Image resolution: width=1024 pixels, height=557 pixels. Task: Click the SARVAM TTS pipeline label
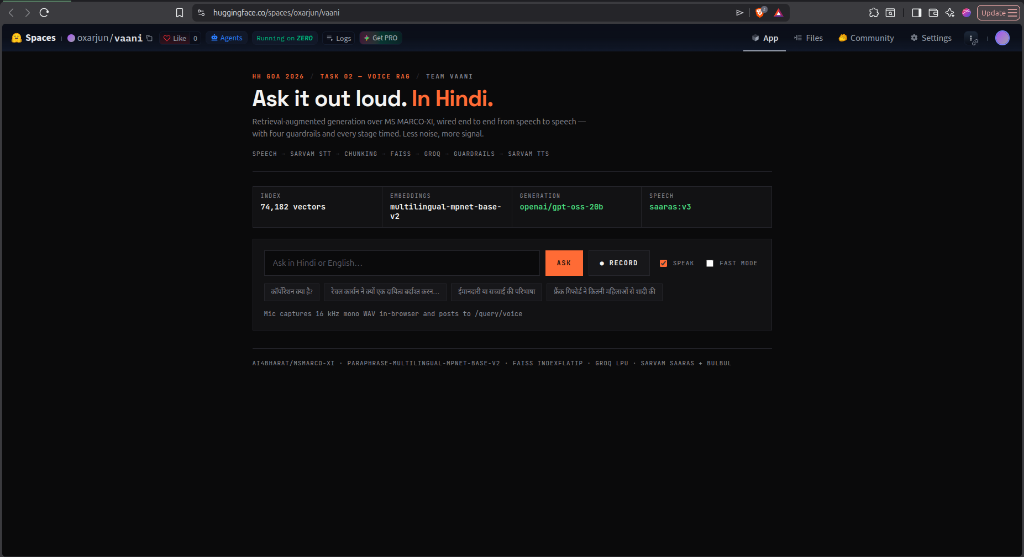[528, 154]
